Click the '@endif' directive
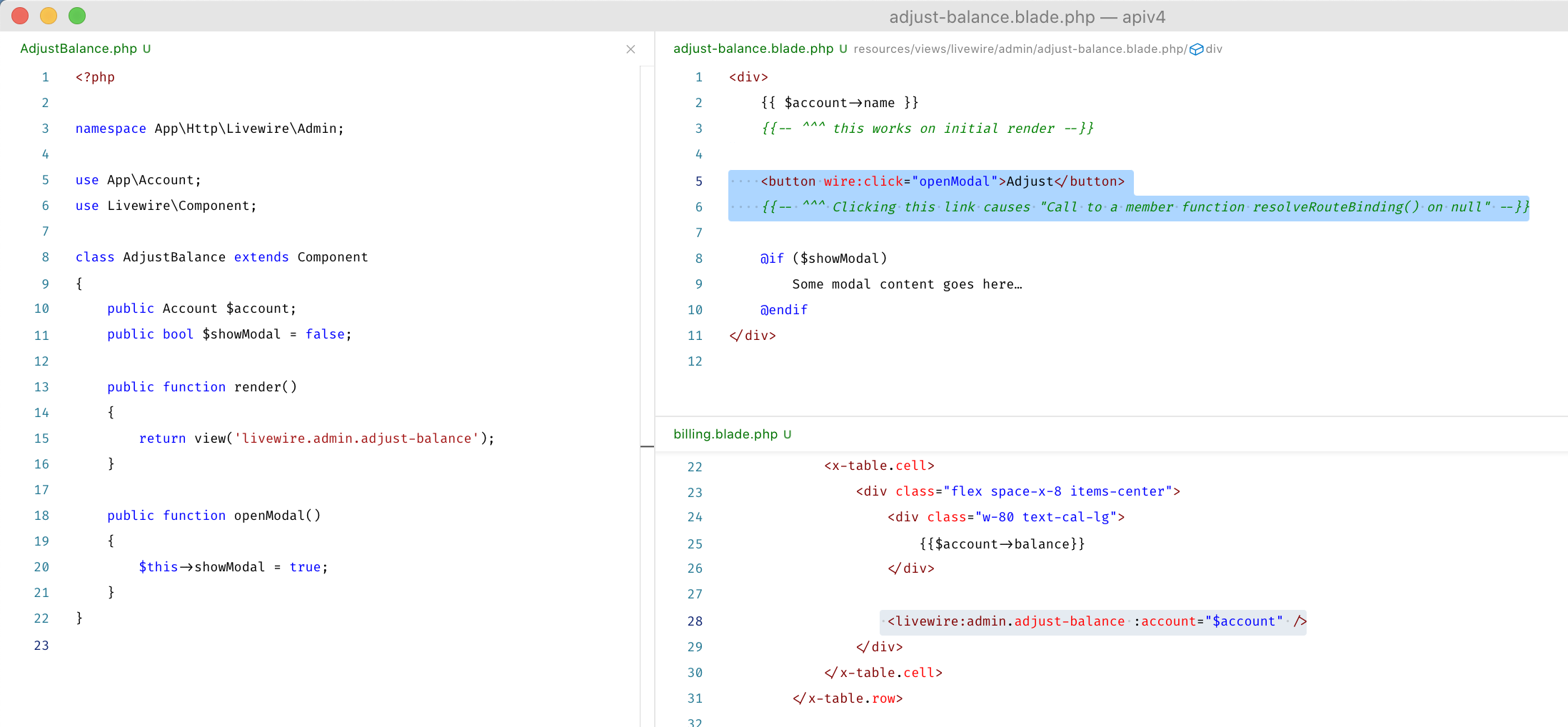The height and width of the screenshot is (727, 1568). [x=784, y=310]
